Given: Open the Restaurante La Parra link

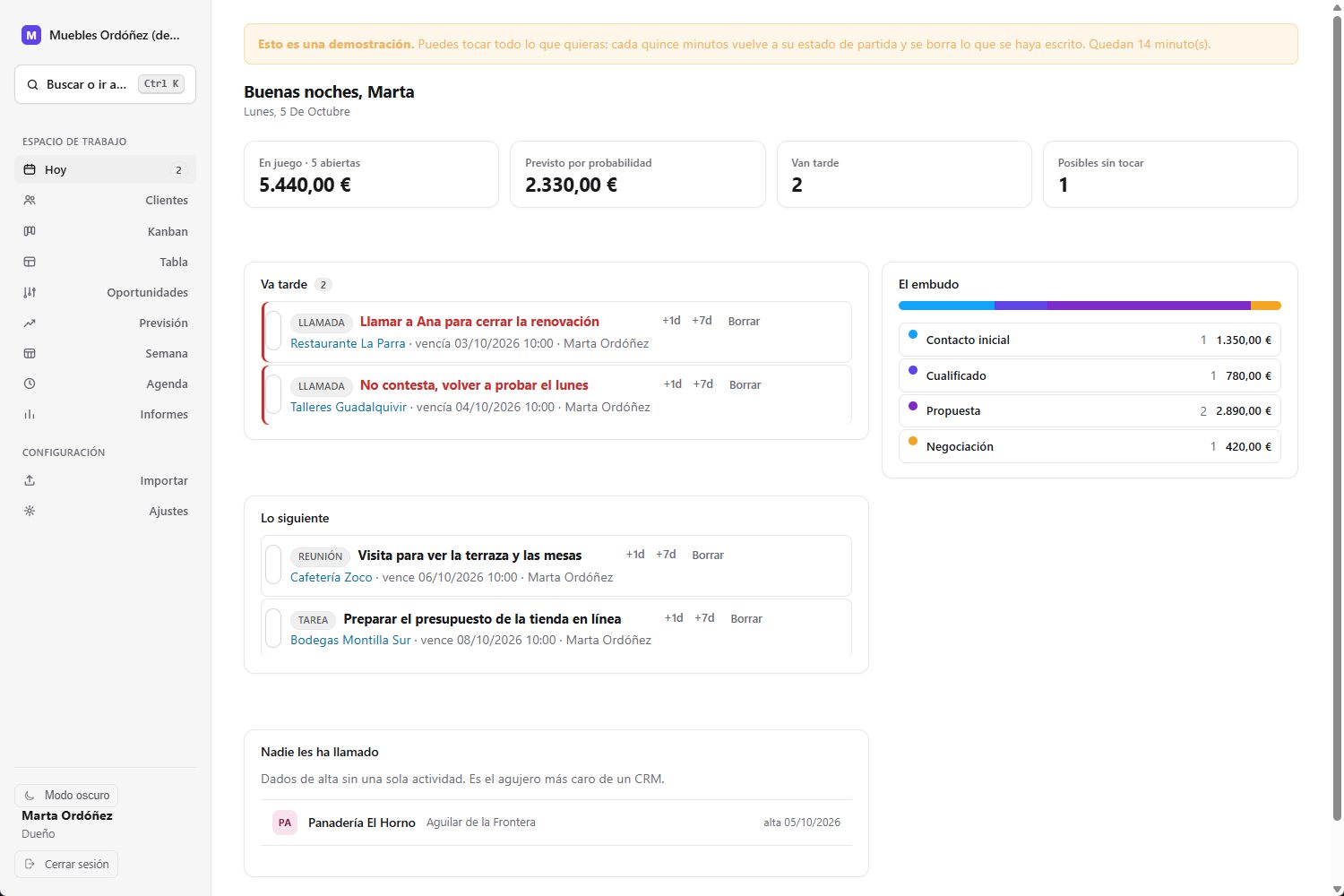Looking at the screenshot, I should 348,343.
